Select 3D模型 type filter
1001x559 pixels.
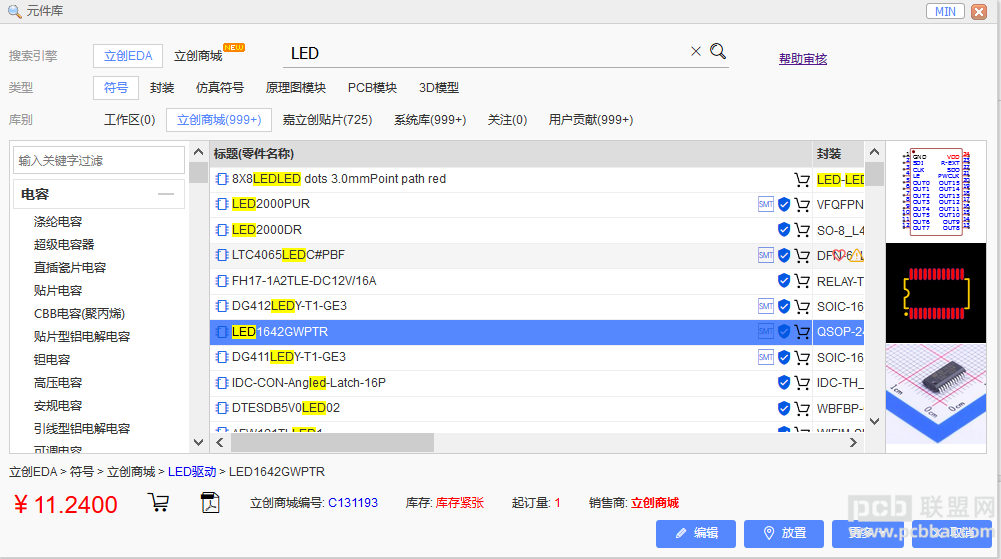point(439,88)
